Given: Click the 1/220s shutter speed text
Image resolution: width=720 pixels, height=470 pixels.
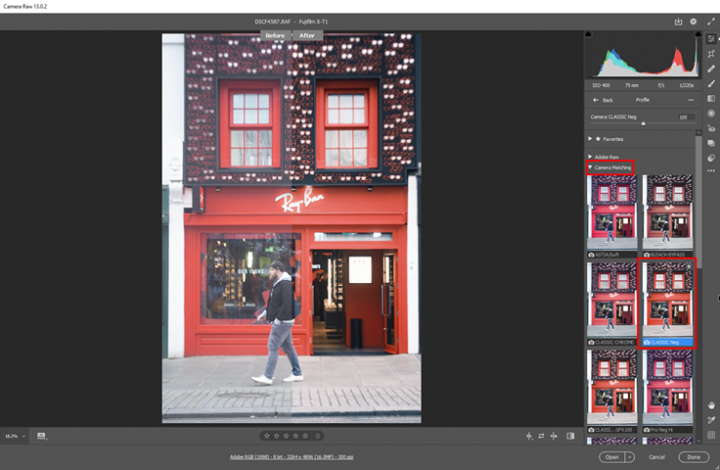Looking at the screenshot, I should point(686,85).
